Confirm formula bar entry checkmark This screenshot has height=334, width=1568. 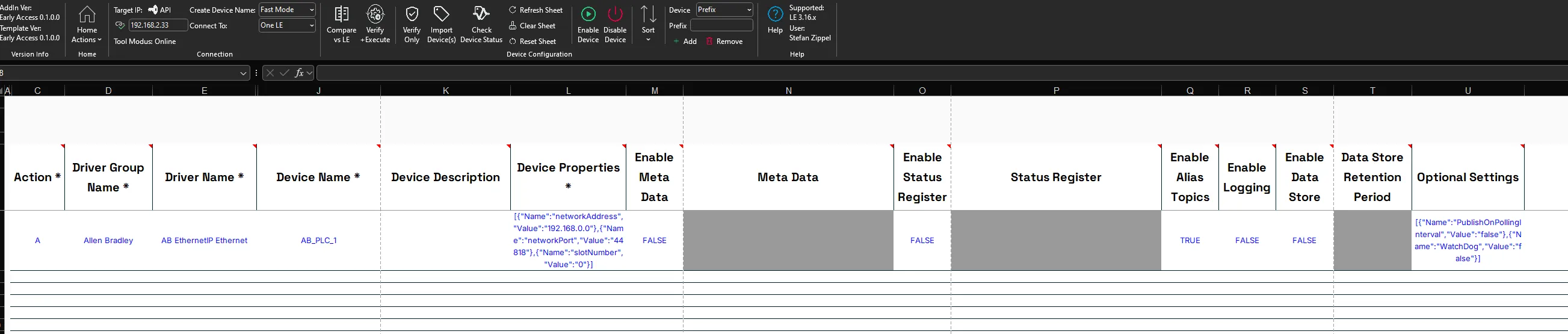284,73
